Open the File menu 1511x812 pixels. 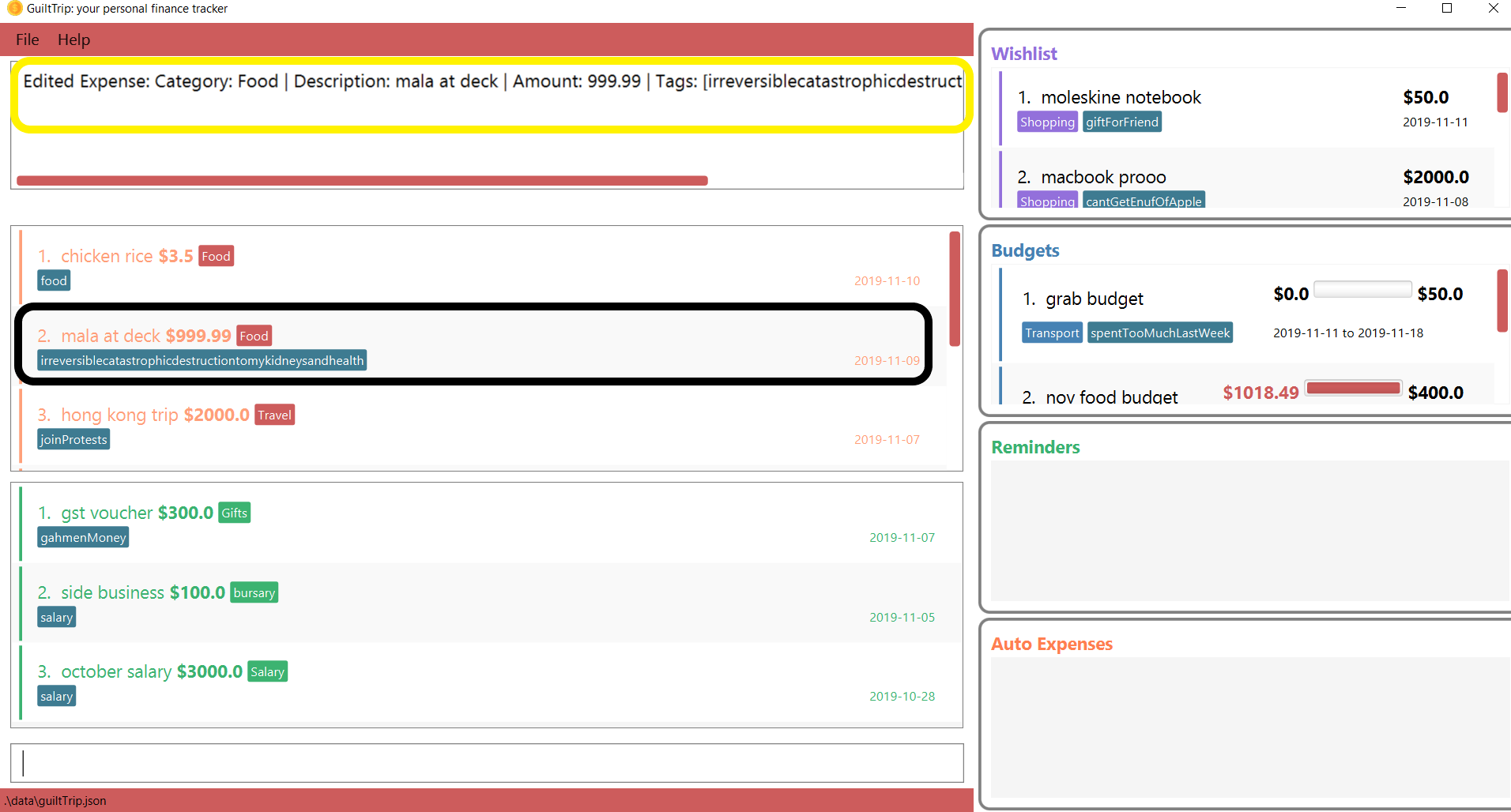point(27,39)
